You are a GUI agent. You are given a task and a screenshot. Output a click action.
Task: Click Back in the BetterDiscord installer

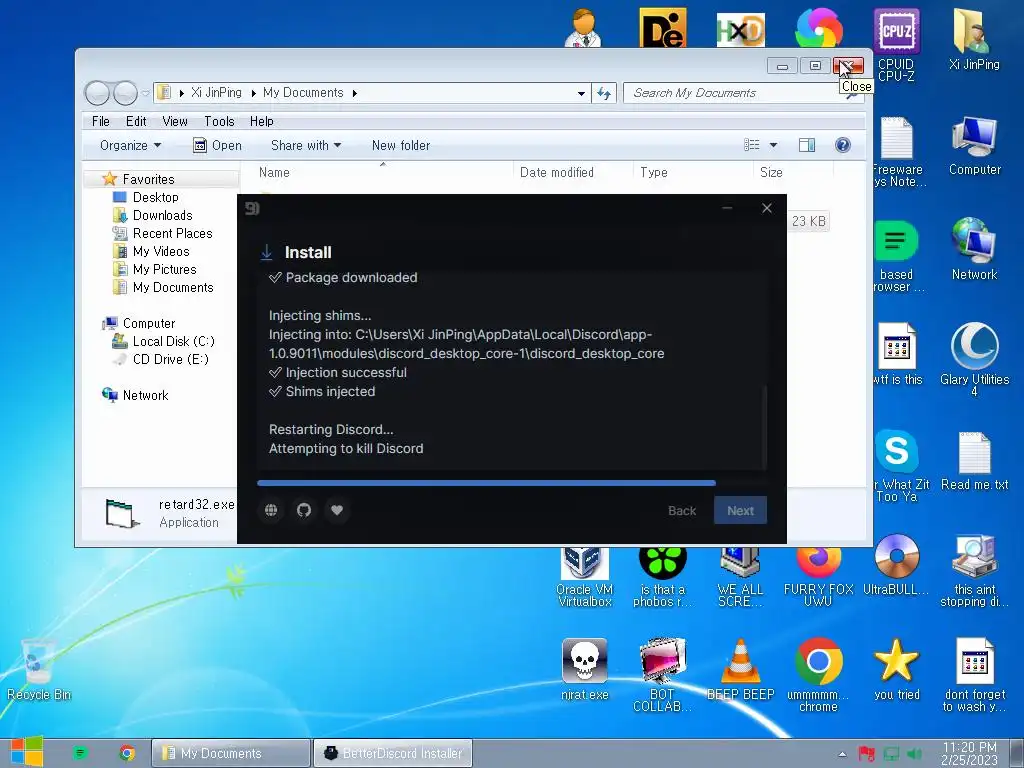tap(682, 511)
